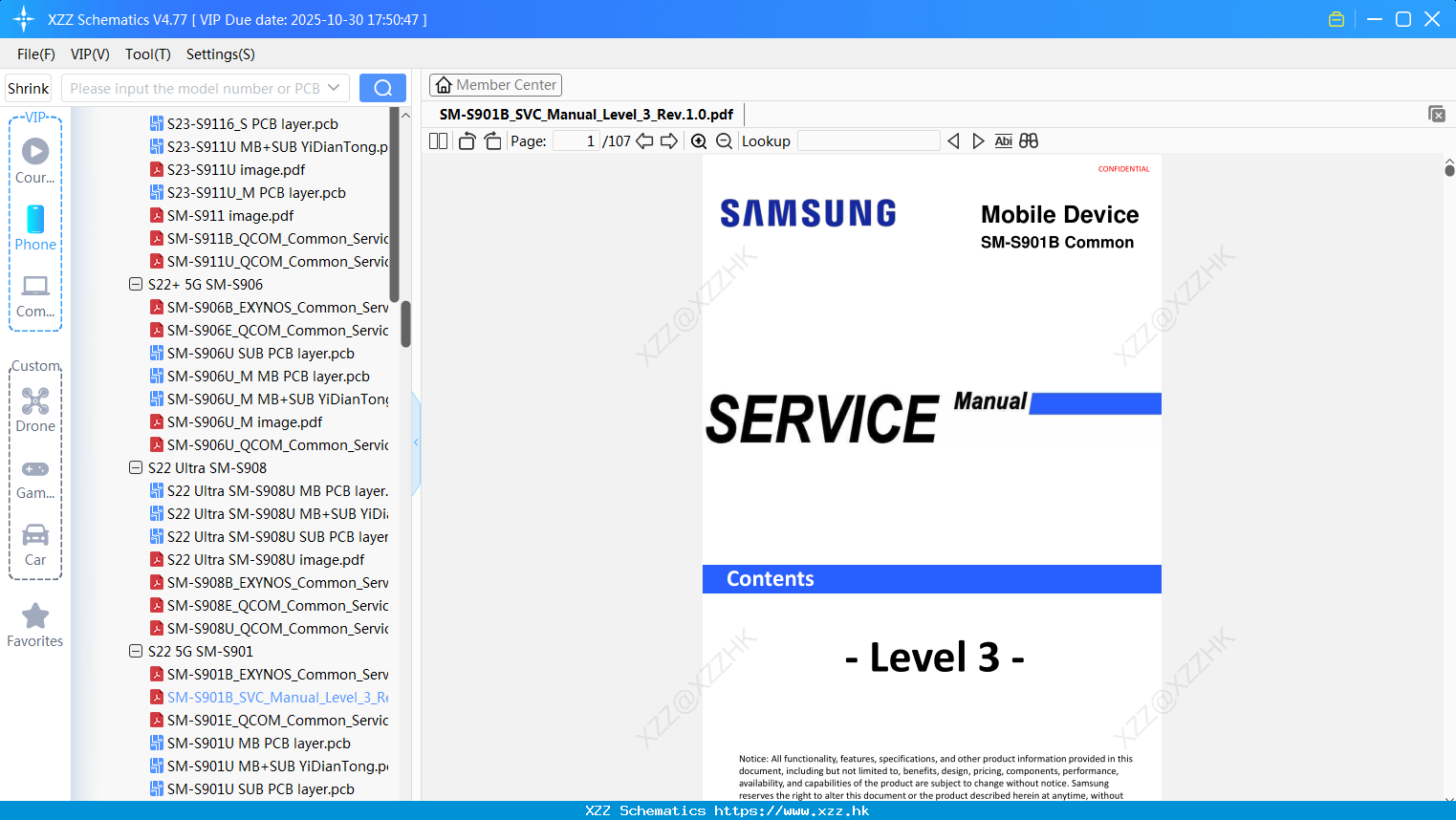Viewport: 1456px width, 820px height.
Task: Open SM-S906E_QCOM_Common_Service file
Action: point(269,330)
